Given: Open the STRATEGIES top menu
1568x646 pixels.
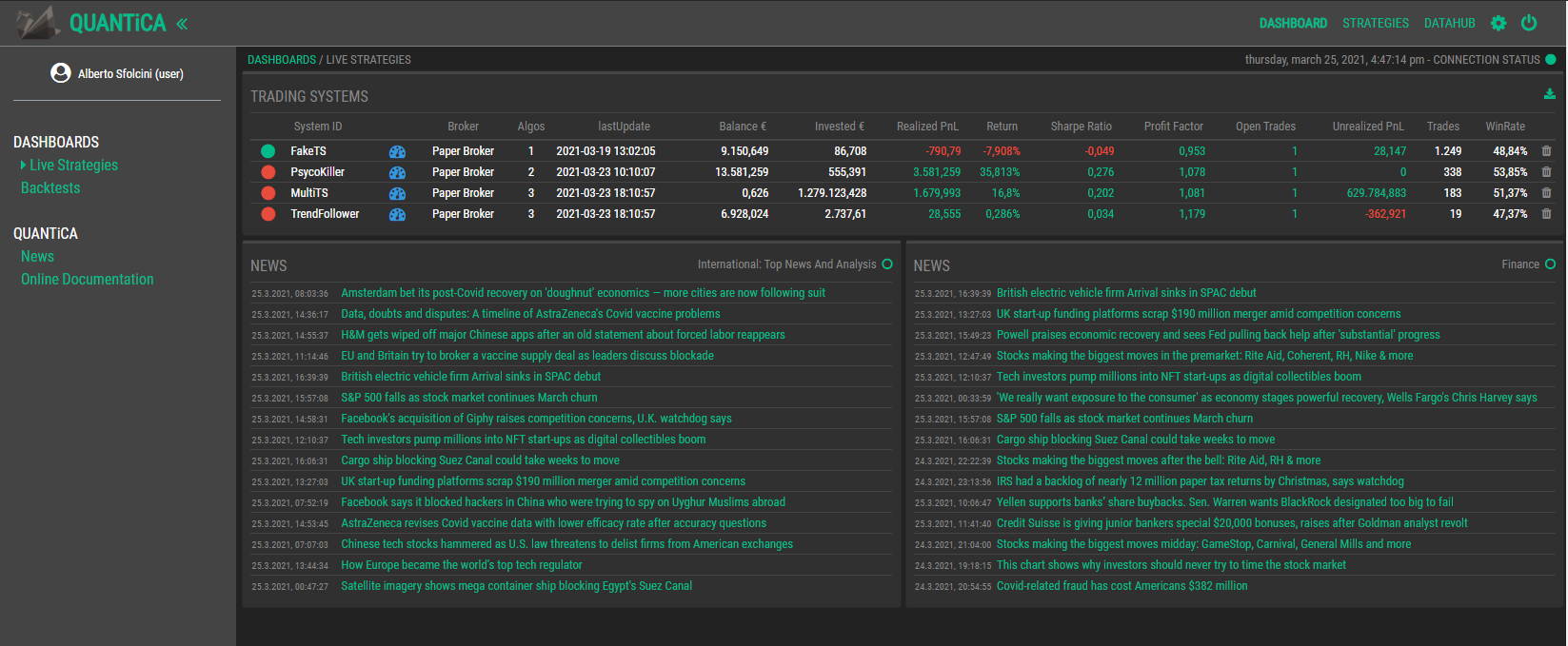Looking at the screenshot, I should [1376, 23].
